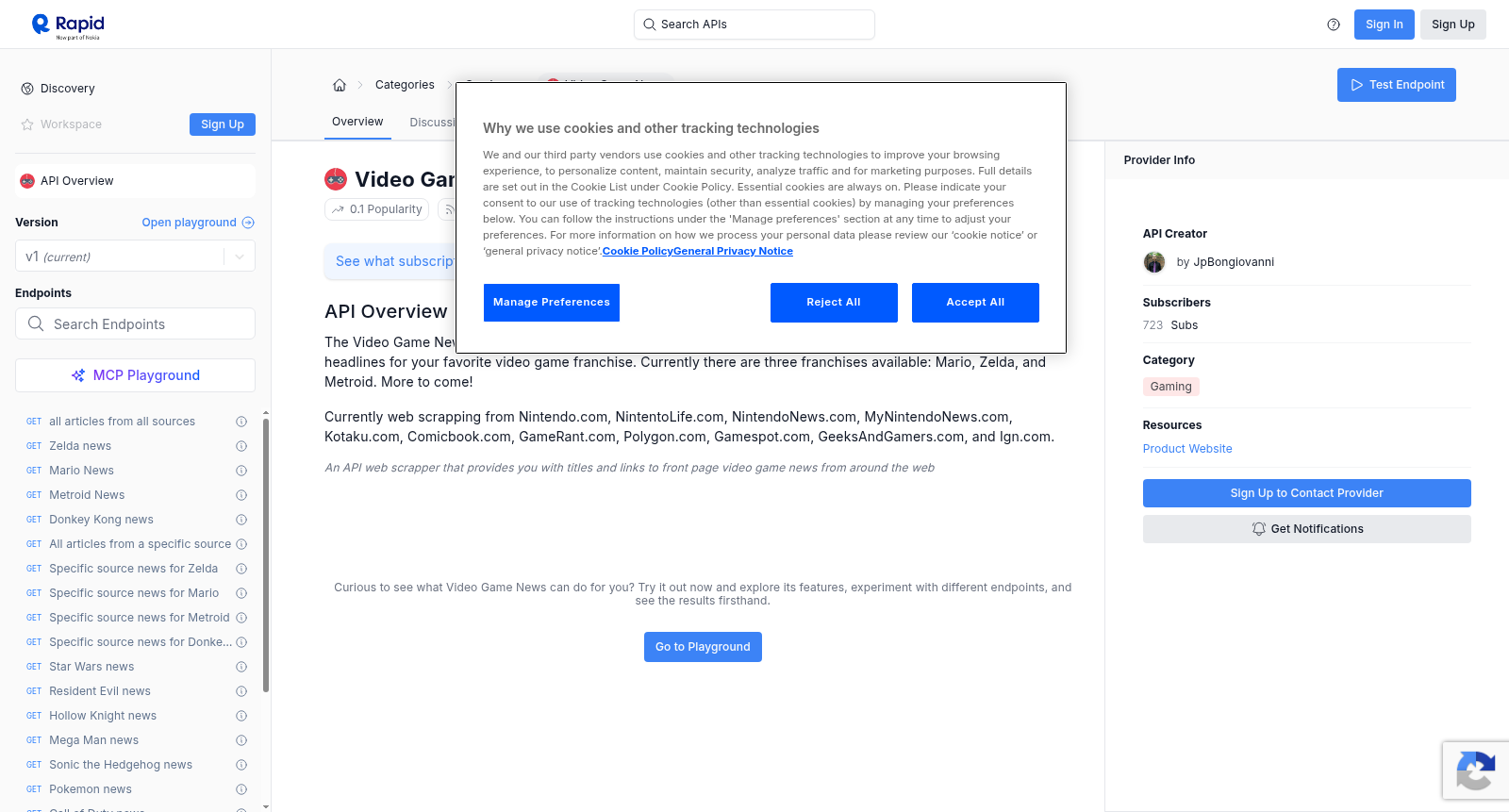Screen dimensions: 1509x812
Task: Click the Sign In button
Action: coord(1384,25)
